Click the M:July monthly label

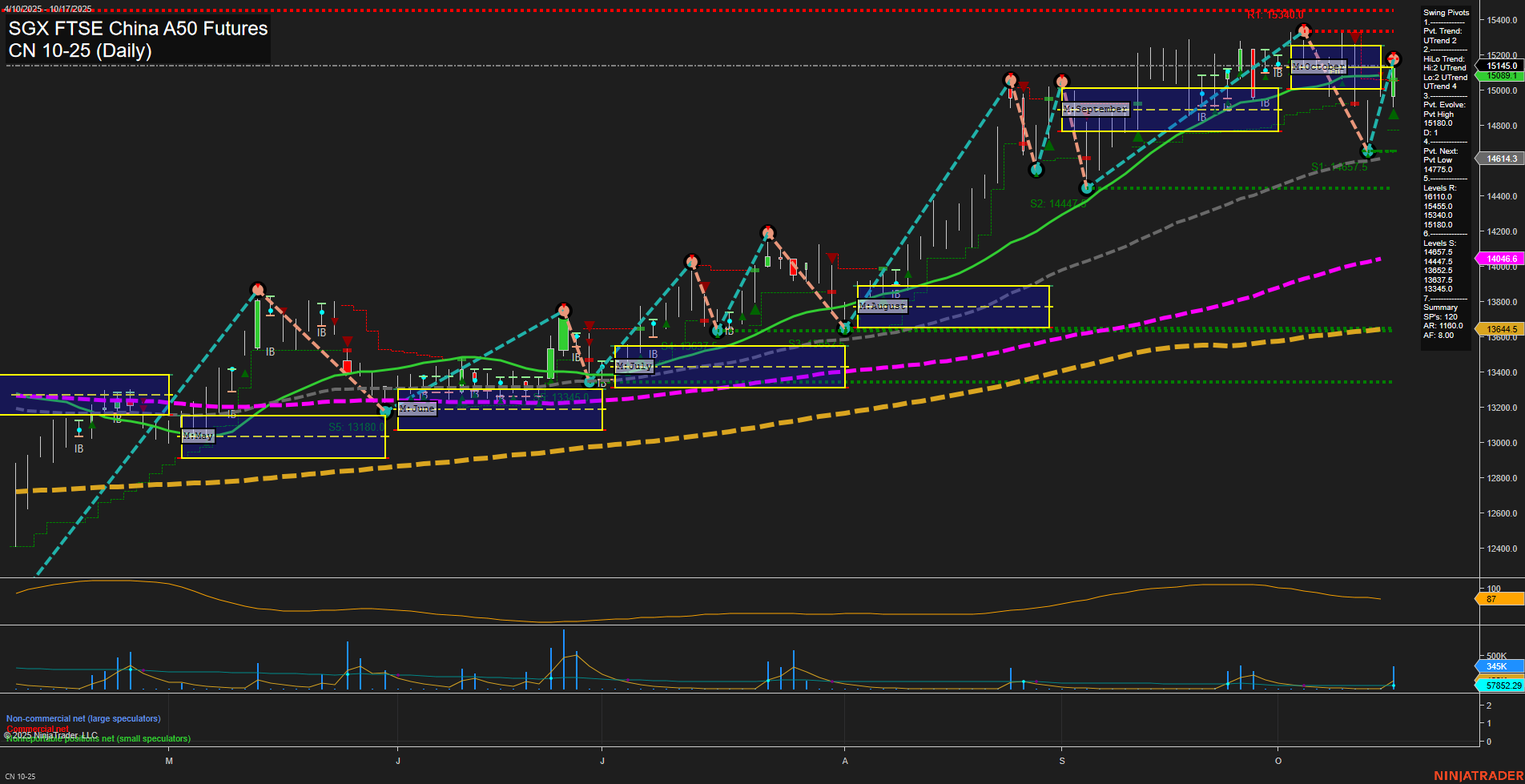[634, 366]
